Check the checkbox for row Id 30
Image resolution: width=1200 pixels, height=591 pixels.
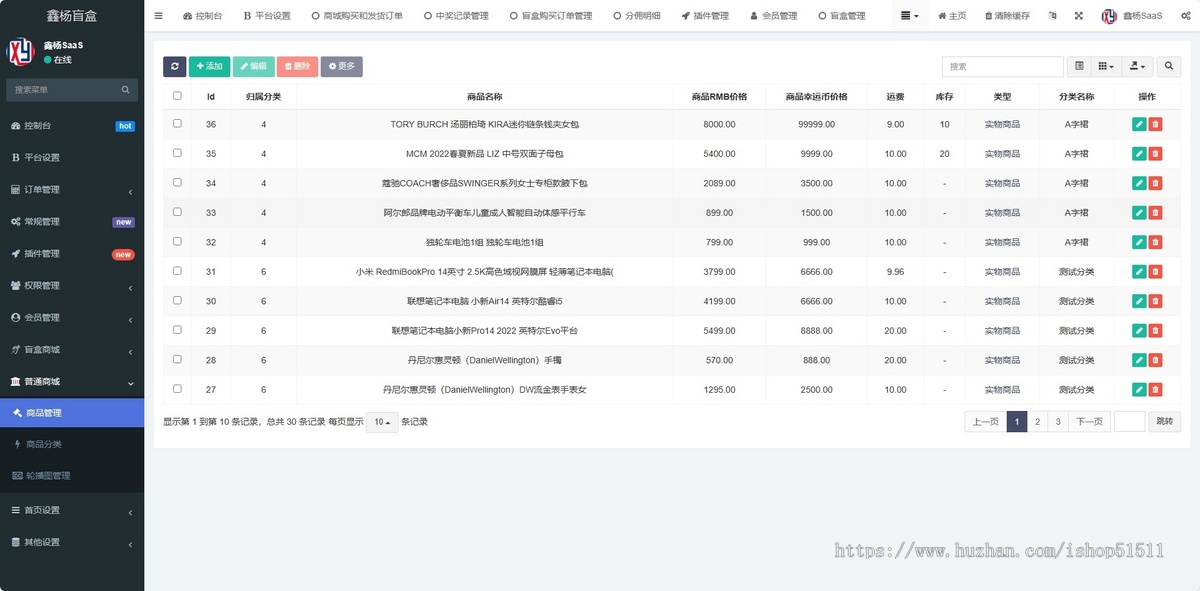tap(177, 300)
